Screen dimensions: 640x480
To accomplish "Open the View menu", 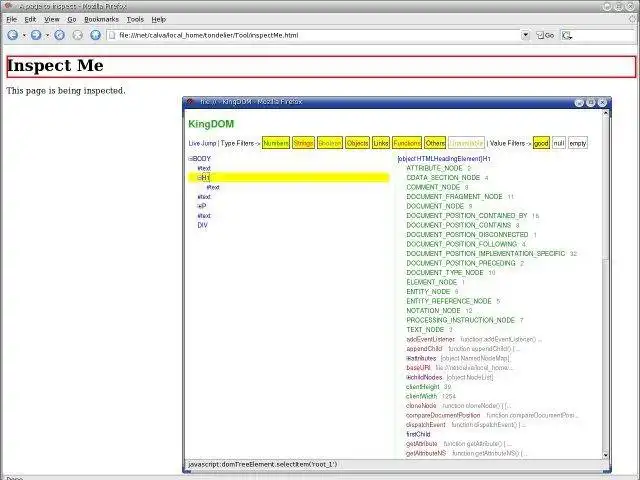I will click(x=52, y=19).
